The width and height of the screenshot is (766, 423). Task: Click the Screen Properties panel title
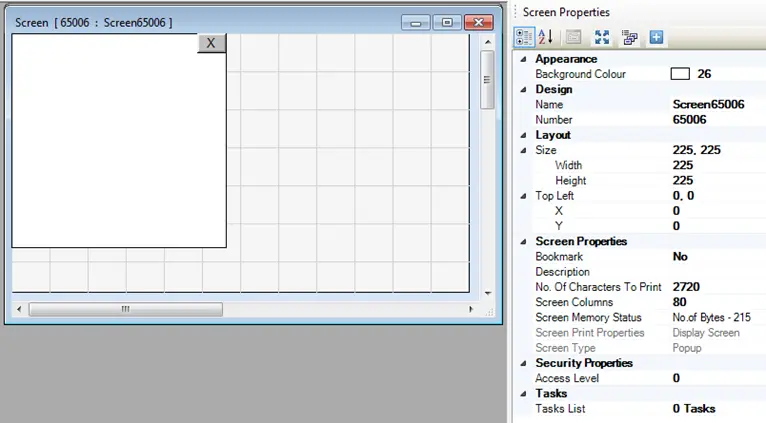coord(566,12)
